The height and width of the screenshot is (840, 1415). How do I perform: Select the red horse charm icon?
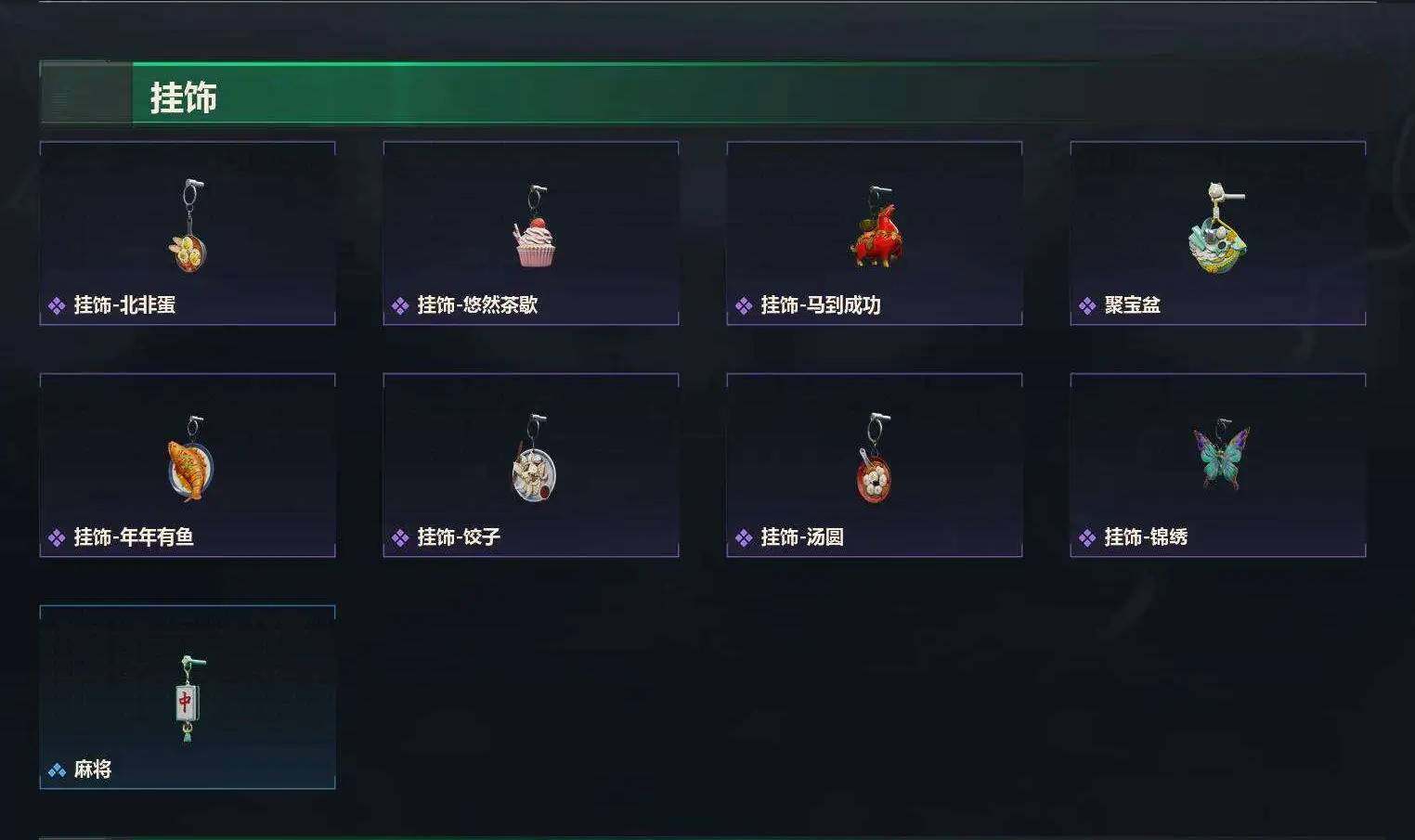tap(876, 226)
